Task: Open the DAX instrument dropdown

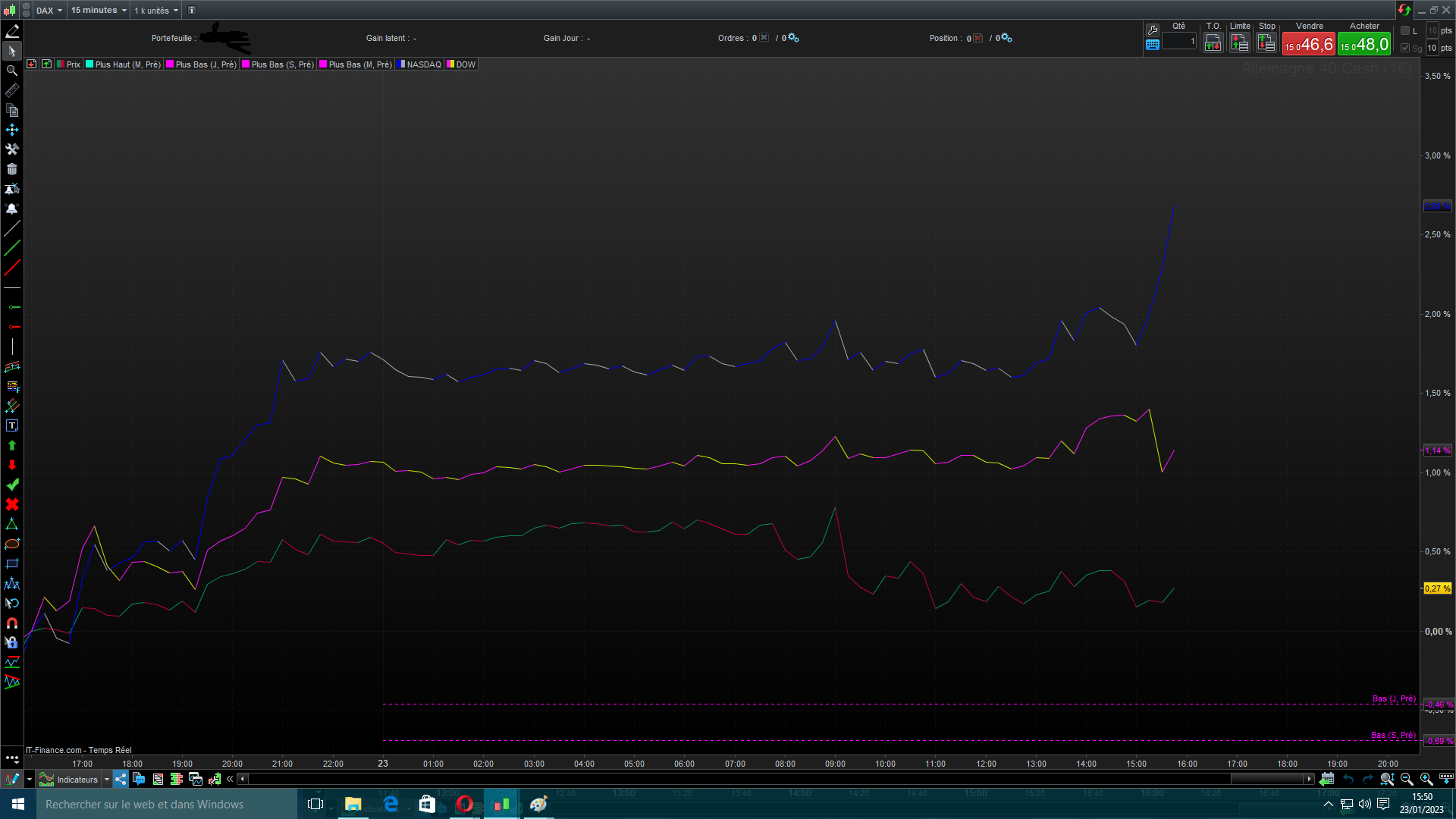Action: pos(49,11)
